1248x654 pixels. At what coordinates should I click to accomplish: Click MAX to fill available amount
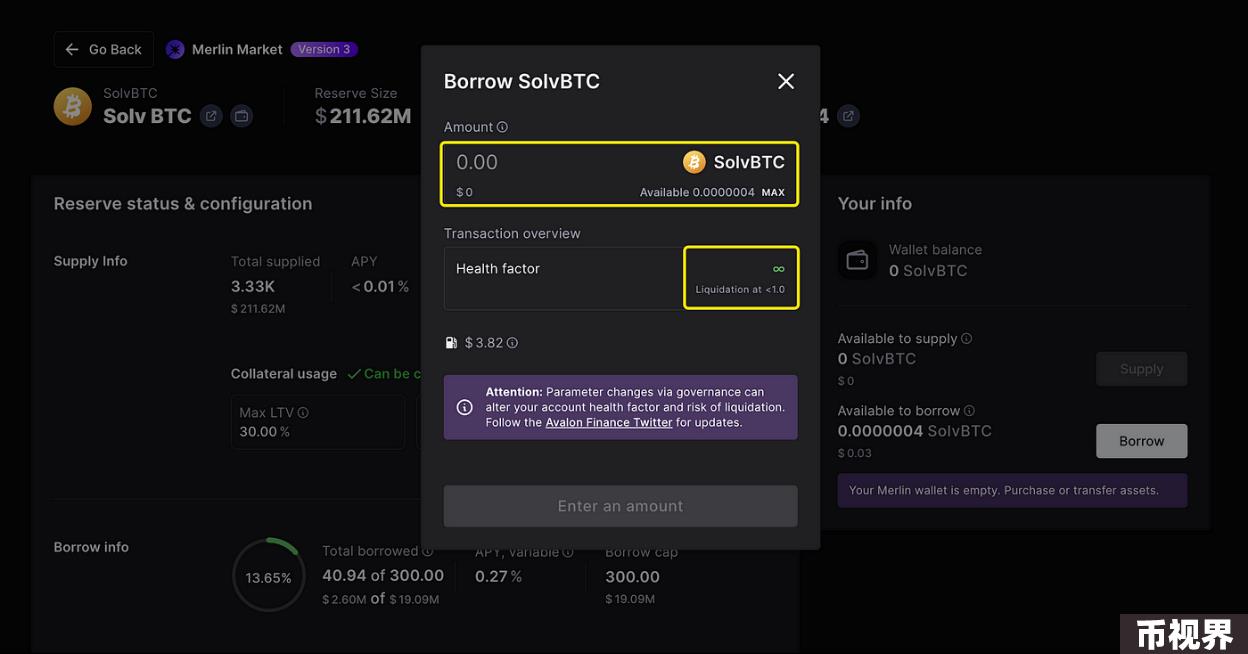773,192
